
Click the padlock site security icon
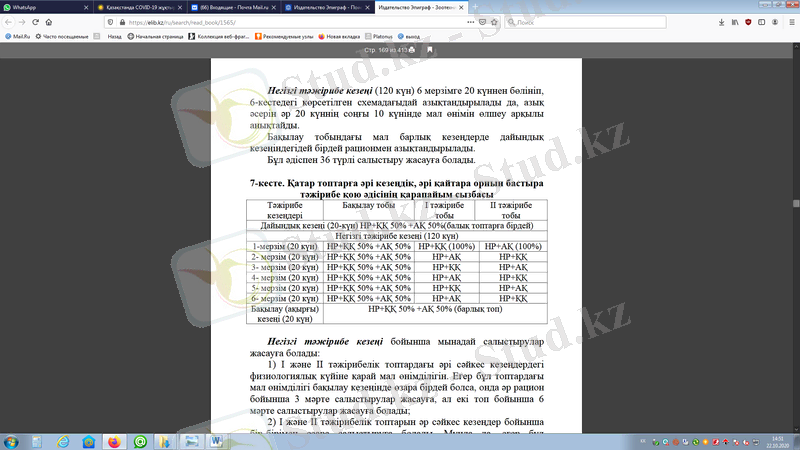pos(122,22)
